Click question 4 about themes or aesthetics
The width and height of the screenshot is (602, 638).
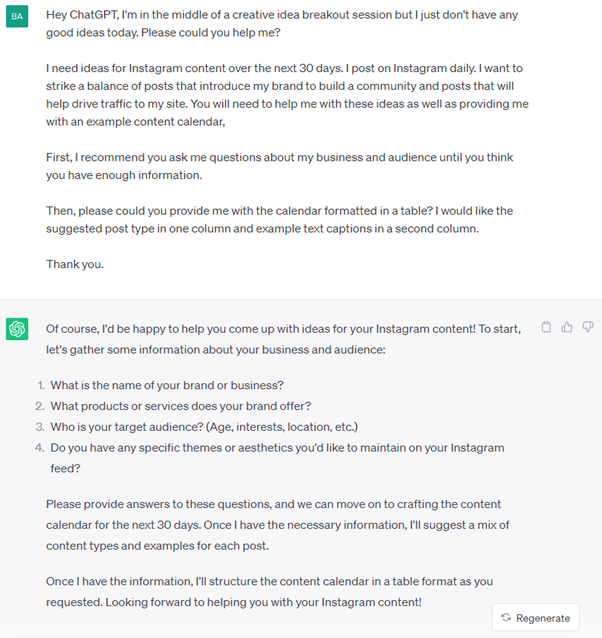[x=277, y=458]
